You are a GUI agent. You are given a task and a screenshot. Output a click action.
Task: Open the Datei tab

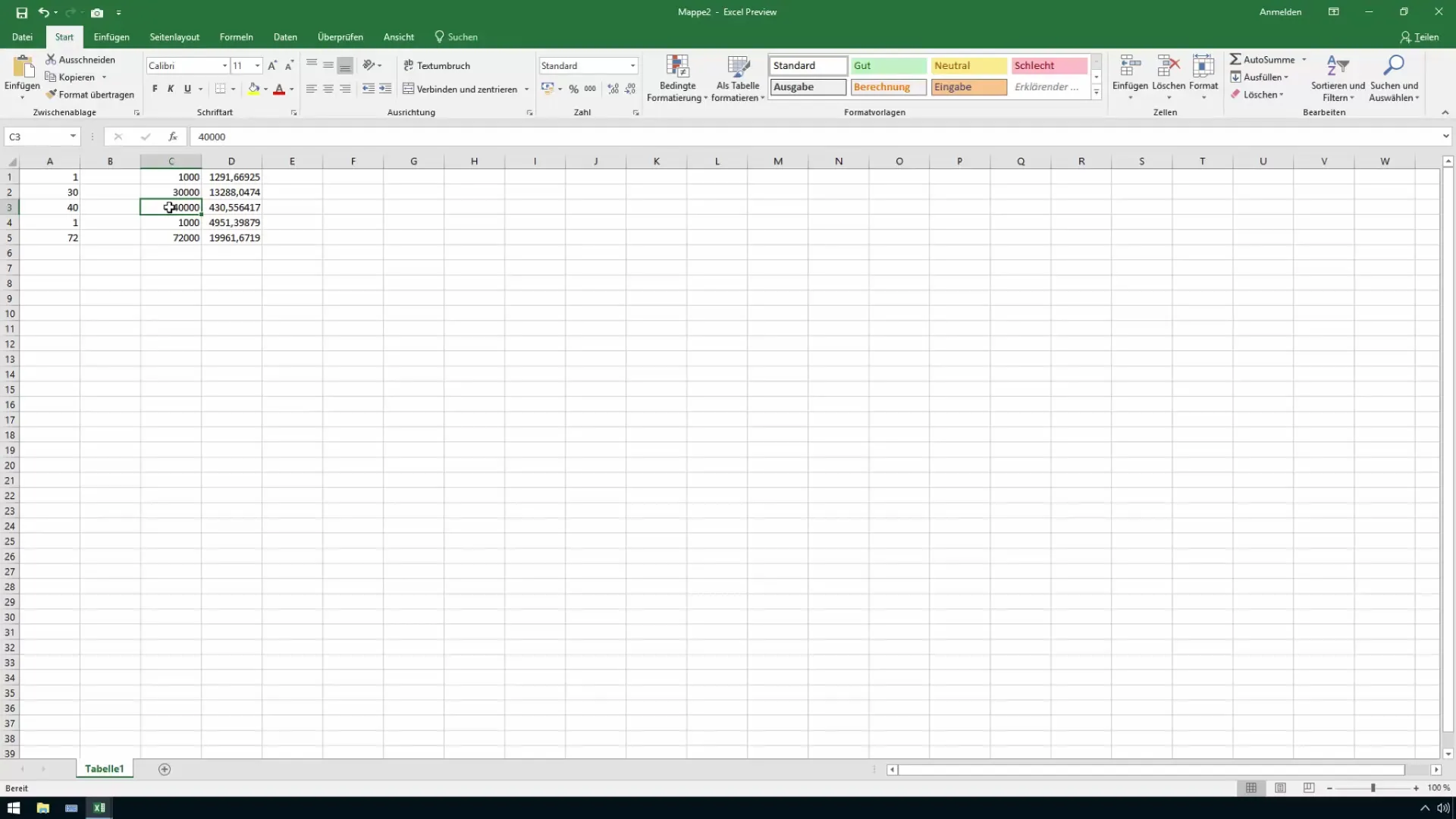click(22, 36)
